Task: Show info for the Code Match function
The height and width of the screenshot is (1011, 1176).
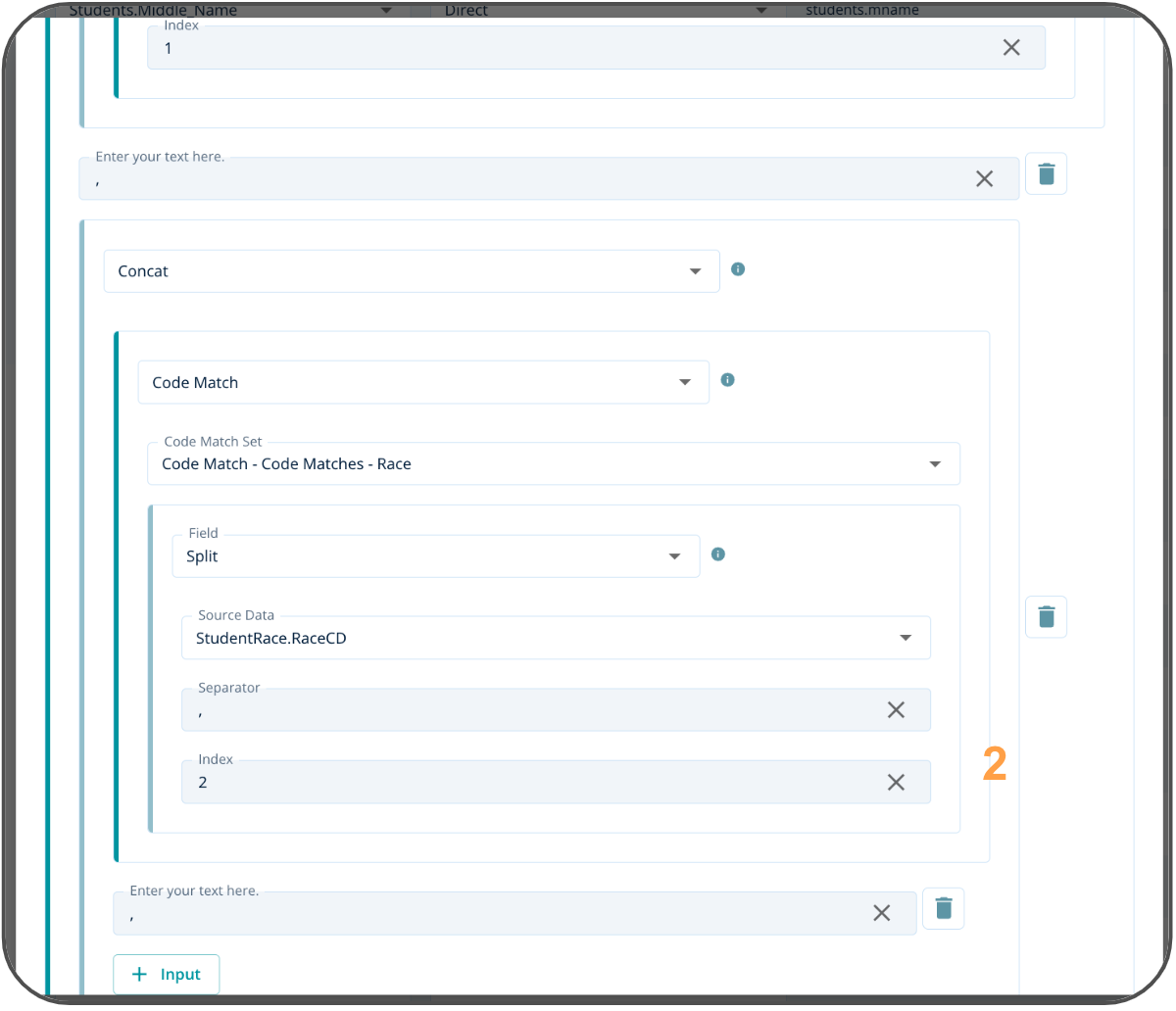Action: pyautogui.click(x=727, y=380)
